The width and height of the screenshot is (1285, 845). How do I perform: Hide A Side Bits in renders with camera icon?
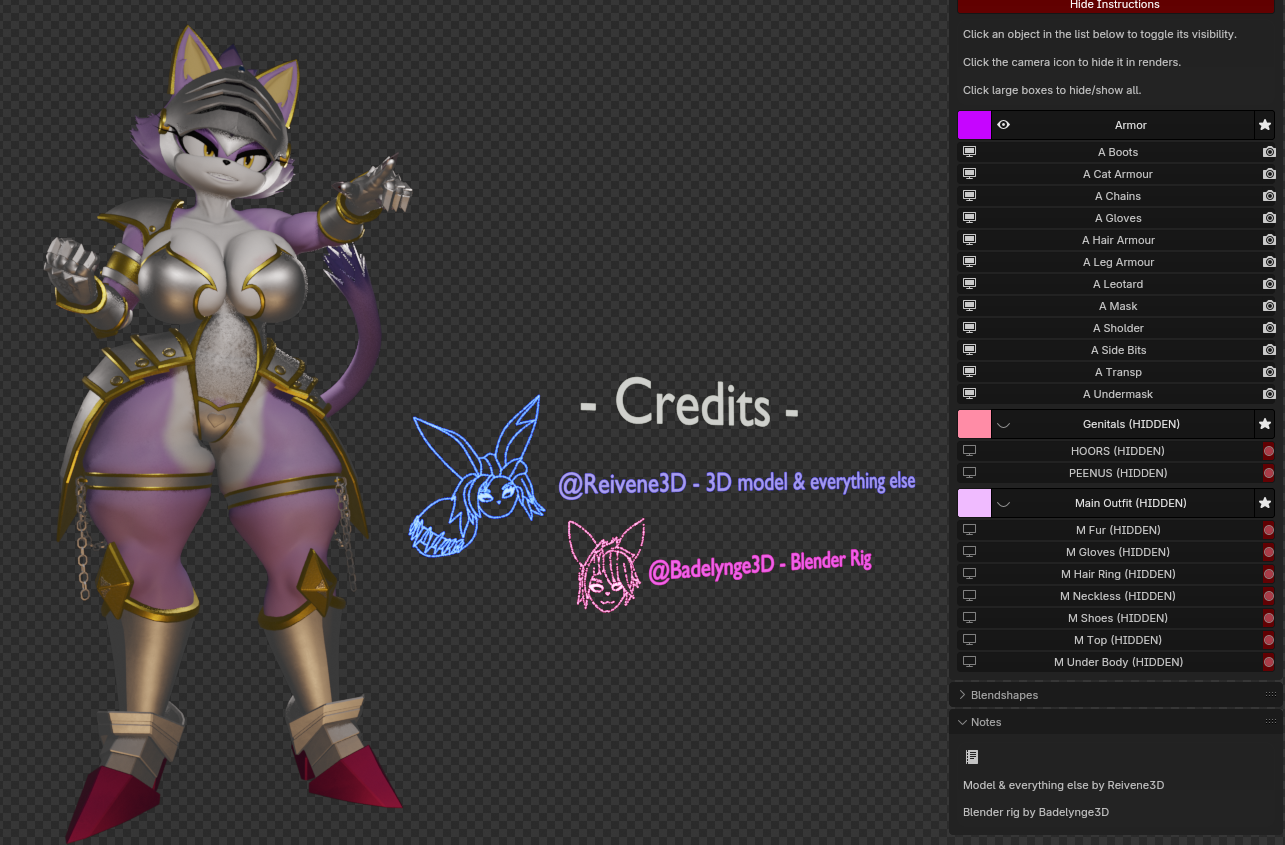click(x=1269, y=350)
